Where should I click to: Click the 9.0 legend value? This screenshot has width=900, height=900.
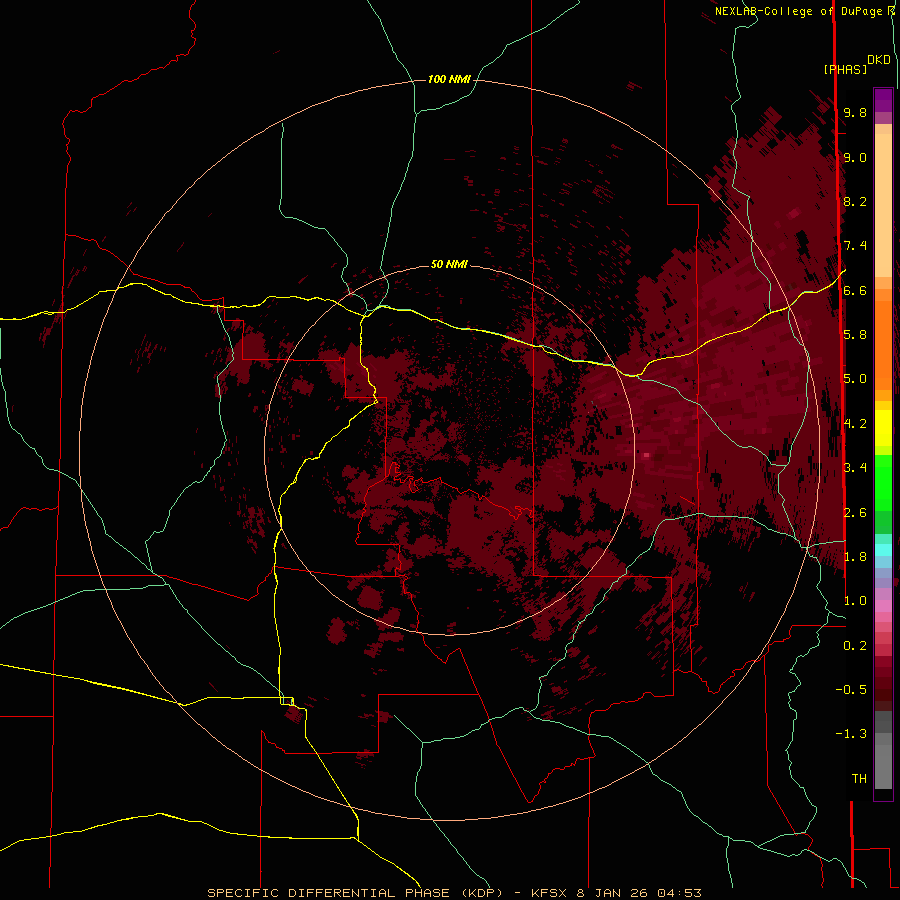point(855,157)
